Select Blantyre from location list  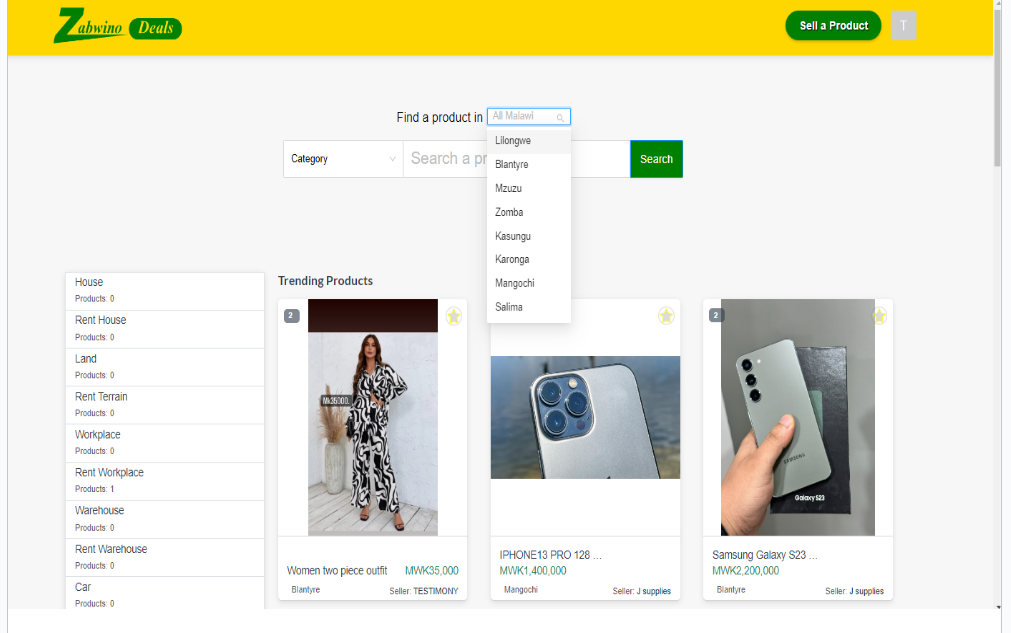coord(529,164)
